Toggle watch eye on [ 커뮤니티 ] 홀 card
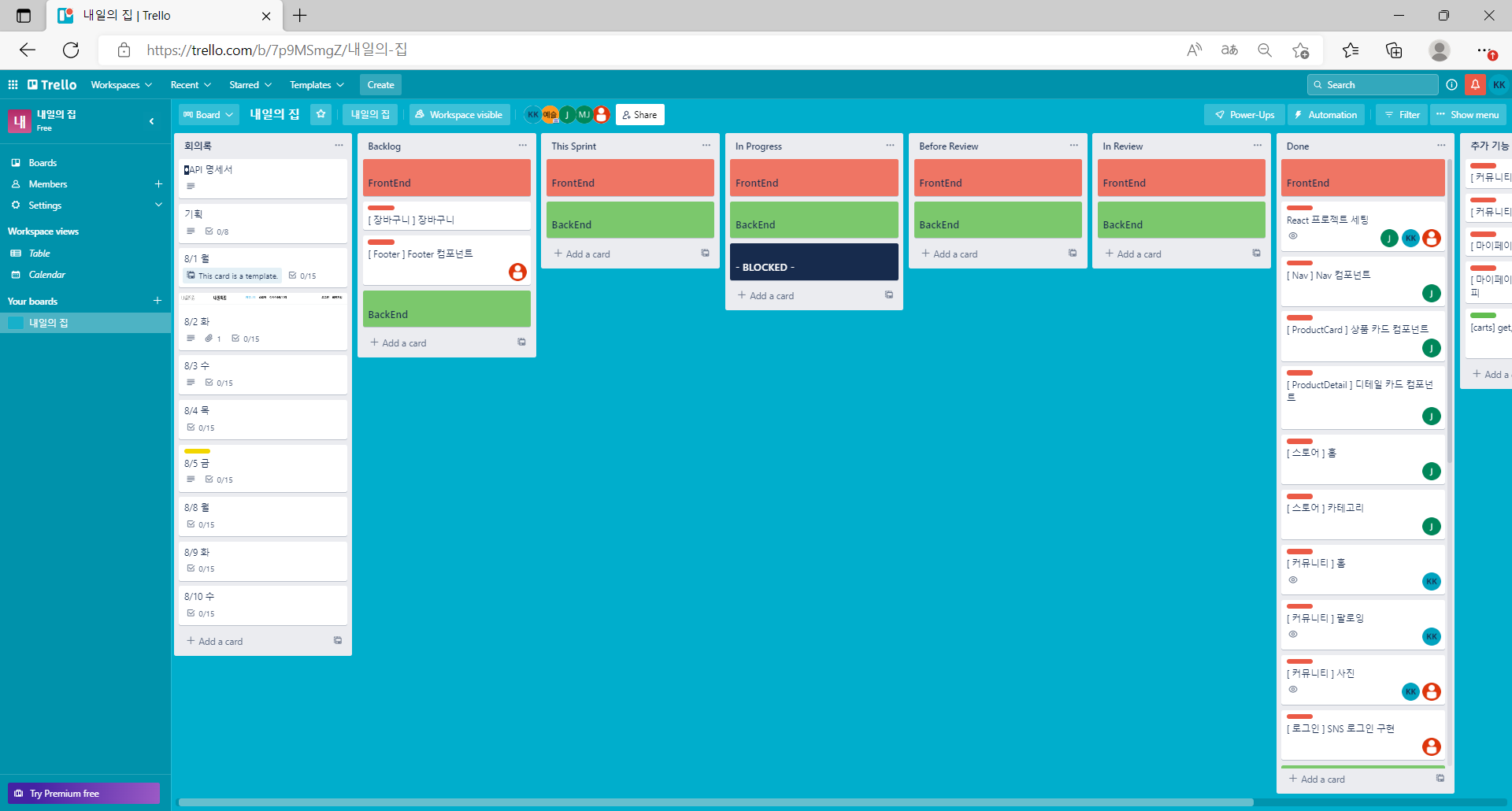The image size is (1512, 811). (1292, 580)
